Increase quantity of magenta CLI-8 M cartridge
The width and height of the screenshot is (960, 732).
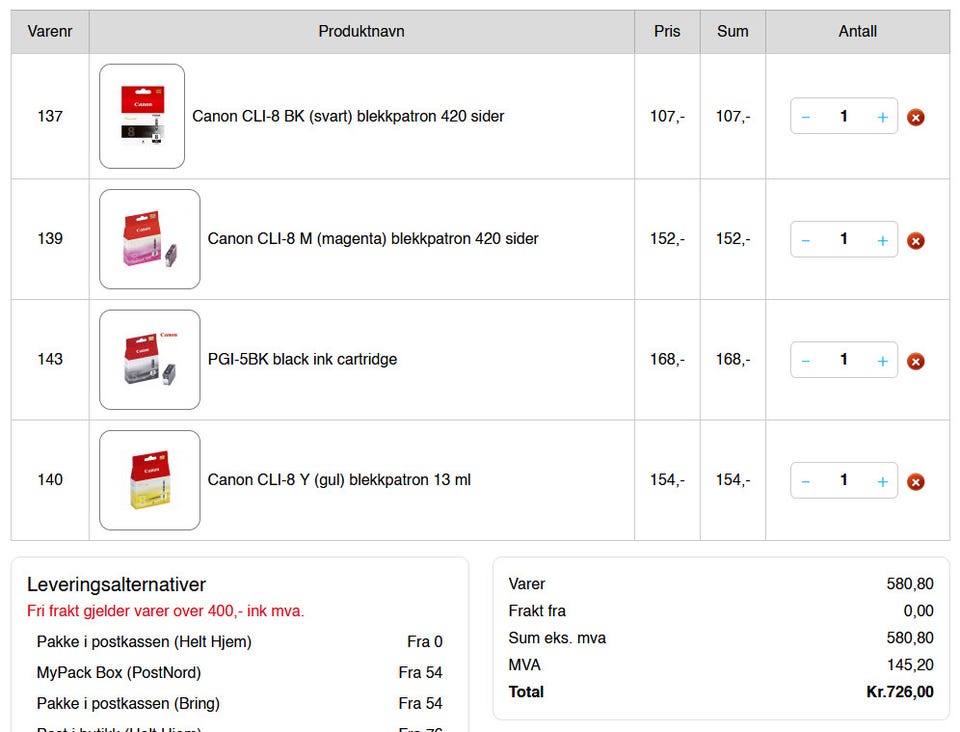click(882, 241)
